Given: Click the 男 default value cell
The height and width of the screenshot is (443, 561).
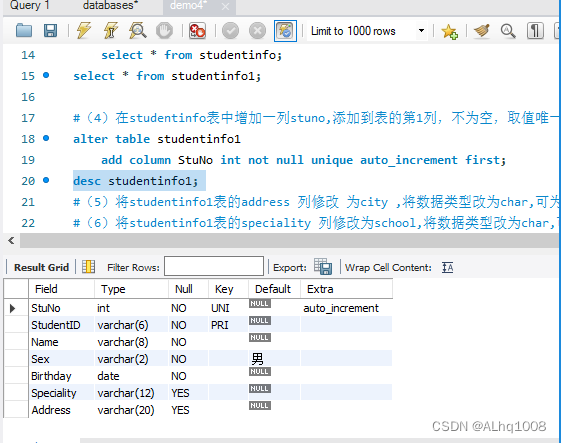Looking at the screenshot, I should coord(274,359).
